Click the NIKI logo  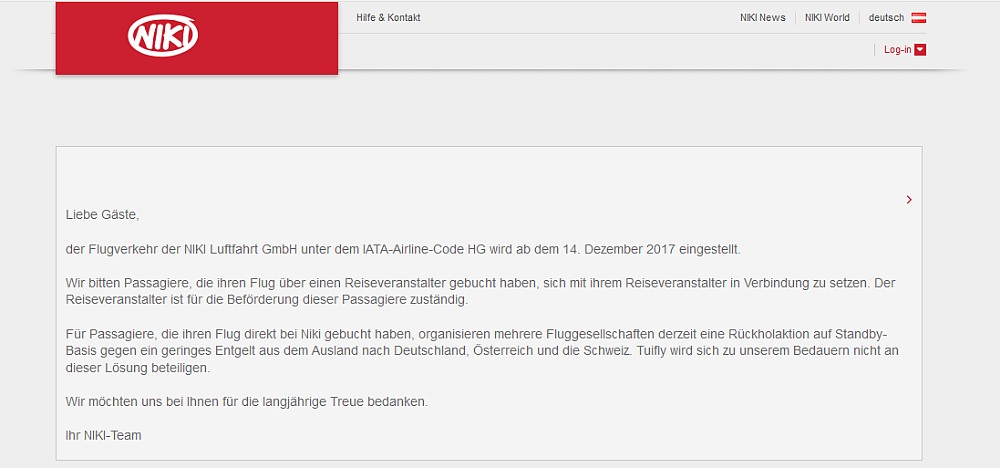point(163,35)
